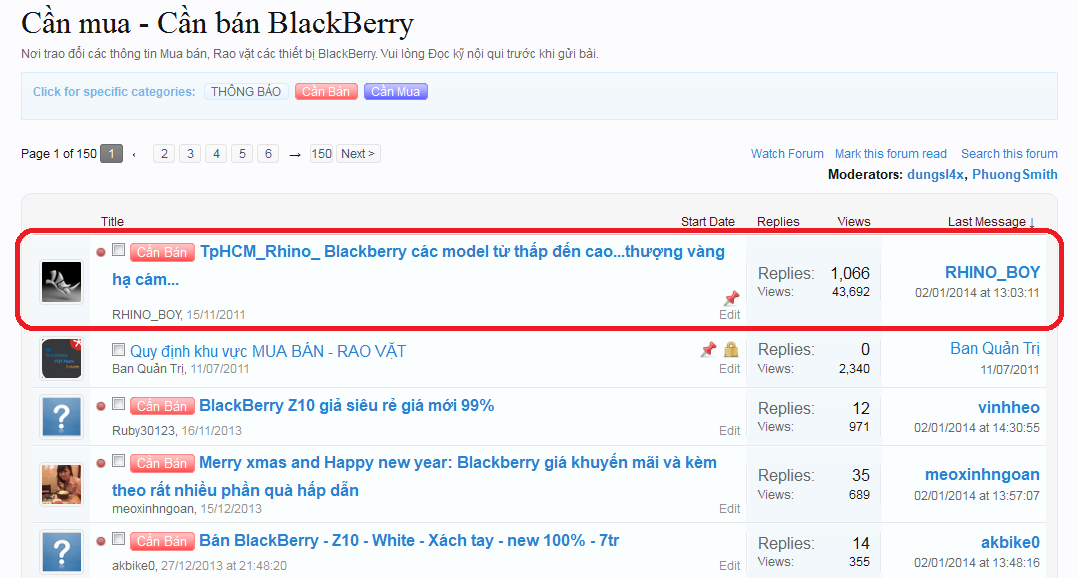The width and height of the screenshot is (1077, 578).
Task: Open meoxinhngoan avatar photo
Action: 61,484
